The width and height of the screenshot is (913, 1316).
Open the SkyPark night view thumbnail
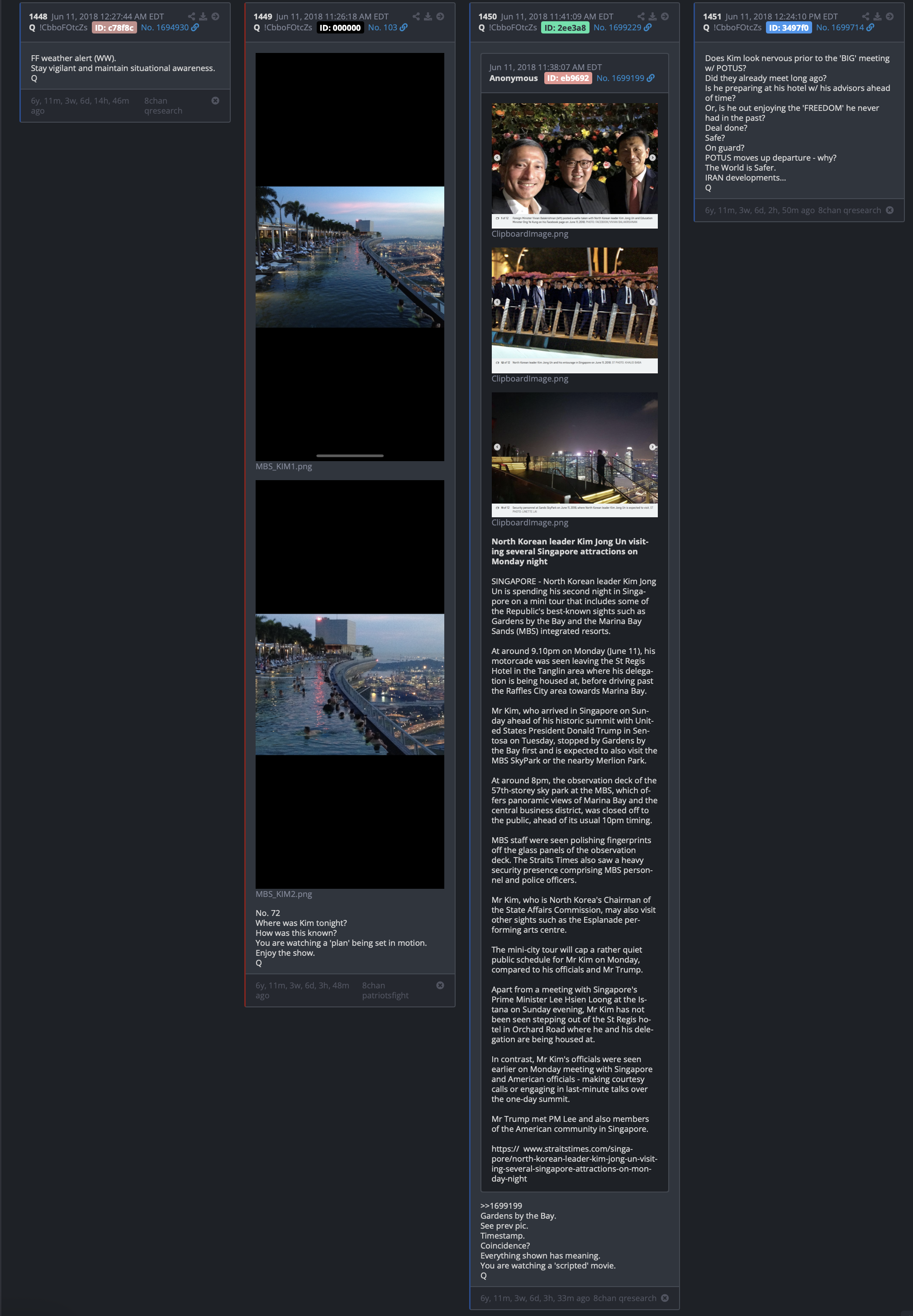(574, 454)
